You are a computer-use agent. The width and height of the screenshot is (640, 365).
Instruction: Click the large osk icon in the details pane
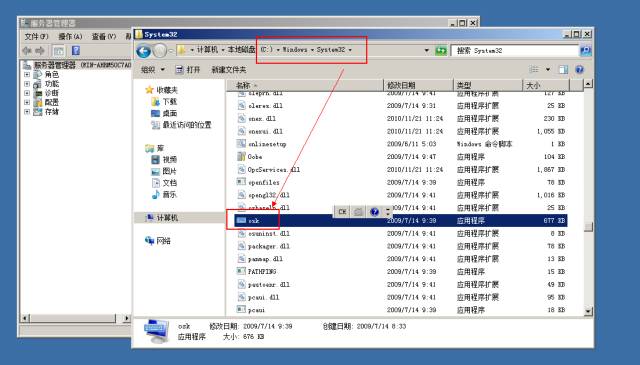pyautogui.click(x=157, y=332)
